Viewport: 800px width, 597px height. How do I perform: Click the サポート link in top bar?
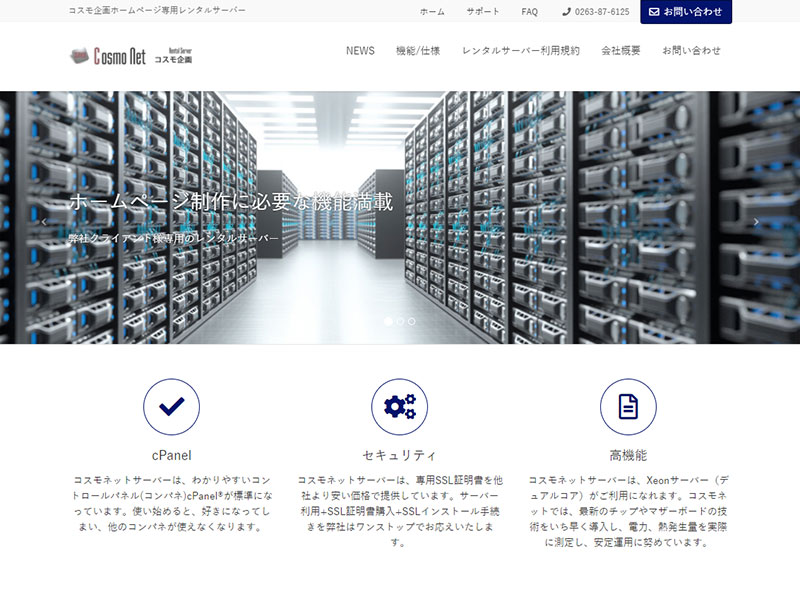483,12
